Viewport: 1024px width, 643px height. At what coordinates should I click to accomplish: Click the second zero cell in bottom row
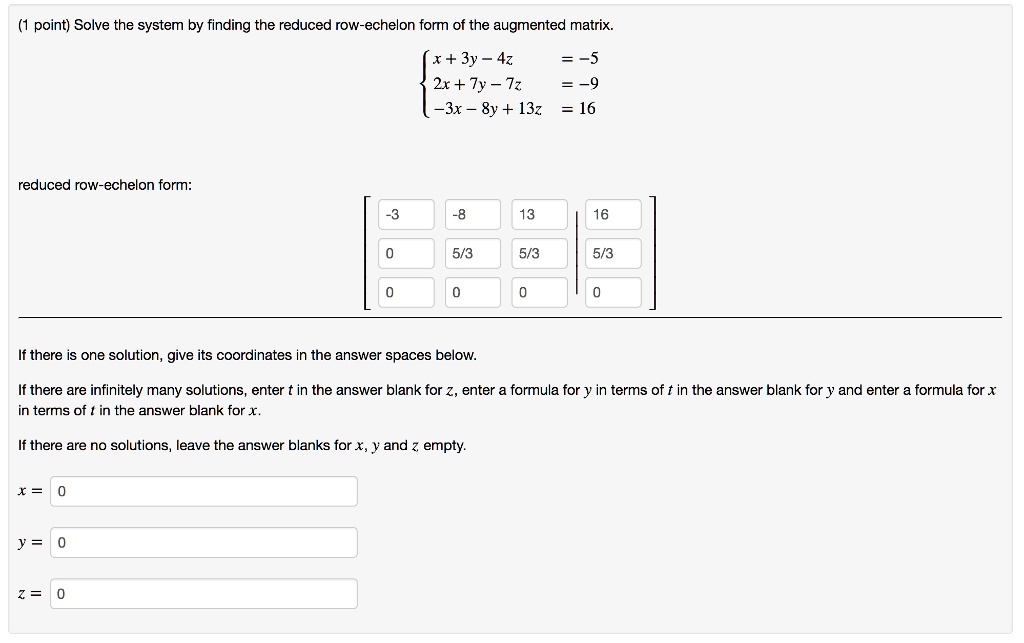coord(472,292)
